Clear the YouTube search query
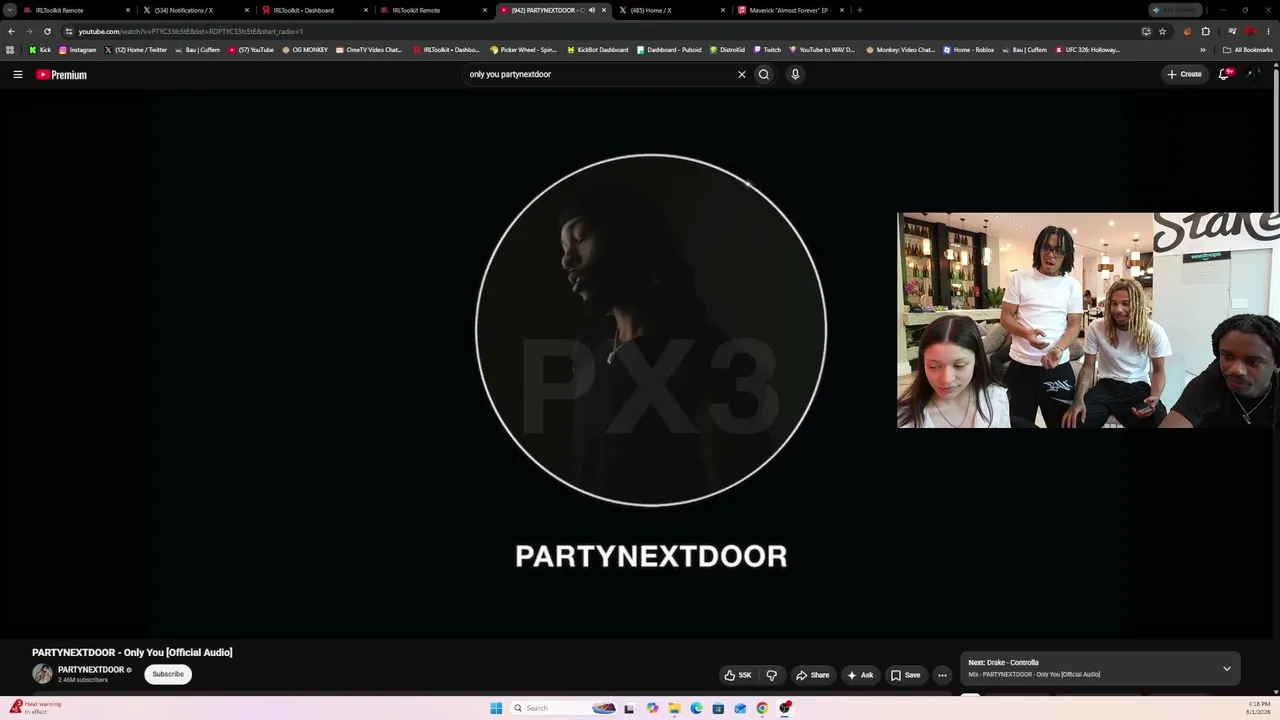The width and height of the screenshot is (1280, 720). pos(742,74)
